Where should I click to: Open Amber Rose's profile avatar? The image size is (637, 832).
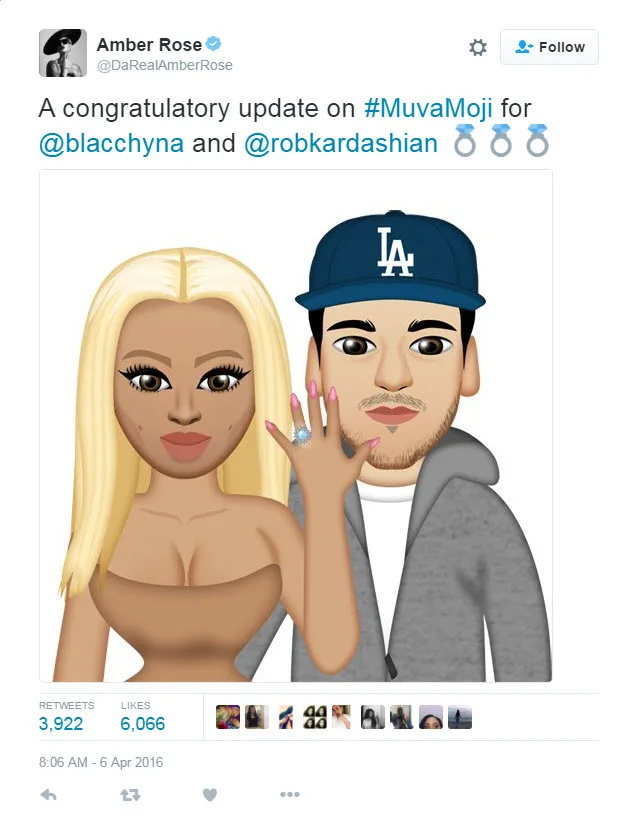63,53
